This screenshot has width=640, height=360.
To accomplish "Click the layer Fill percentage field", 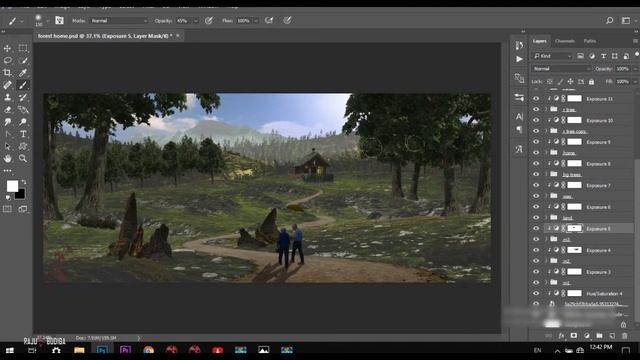I will (x=623, y=82).
